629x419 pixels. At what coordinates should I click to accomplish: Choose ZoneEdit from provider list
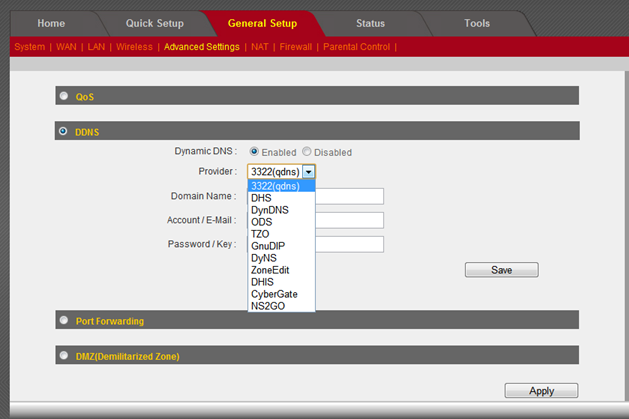click(x=281, y=270)
